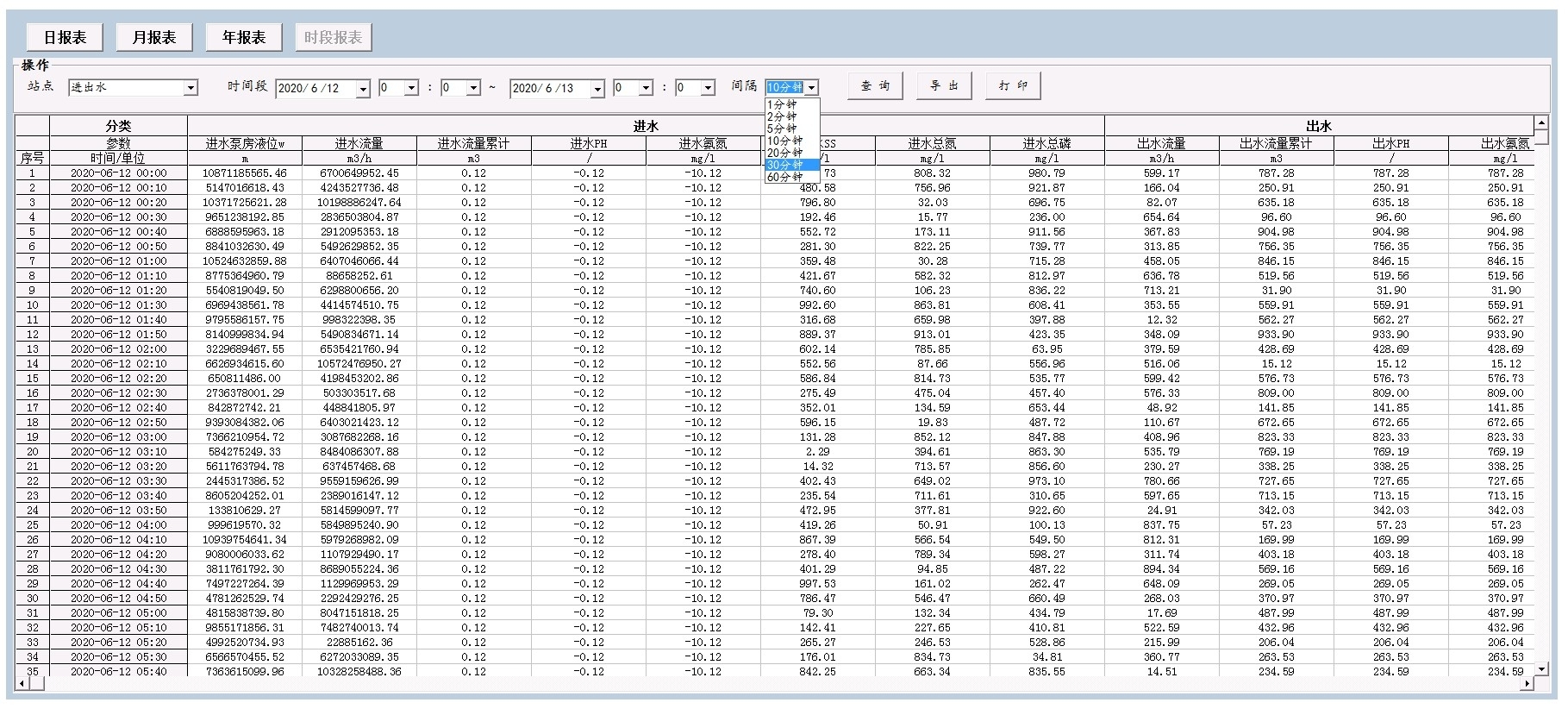The width and height of the screenshot is (1568, 709).
Task: Open the start hour dropdown
Action: tap(411, 88)
